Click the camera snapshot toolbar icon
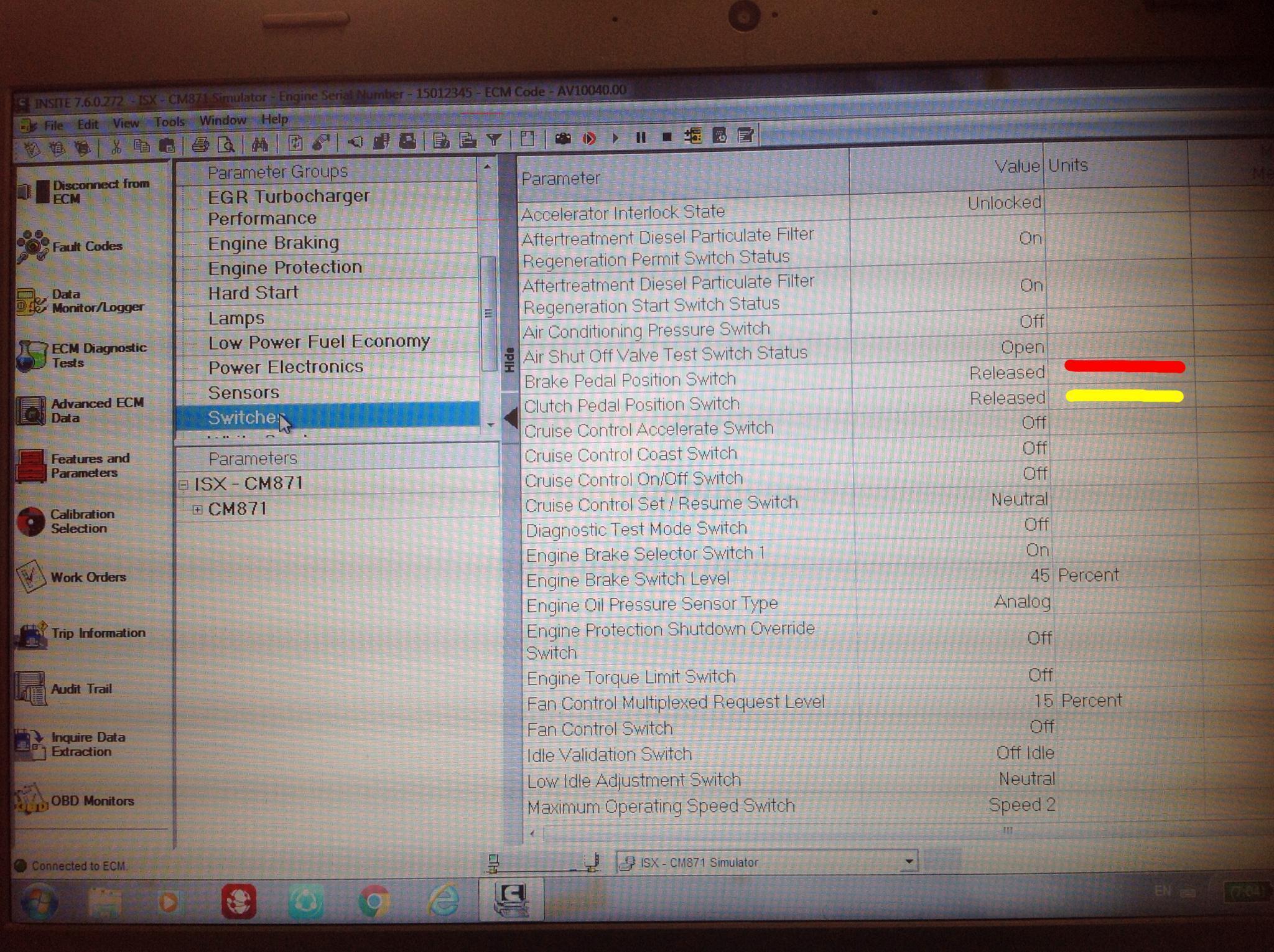 tap(563, 138)
